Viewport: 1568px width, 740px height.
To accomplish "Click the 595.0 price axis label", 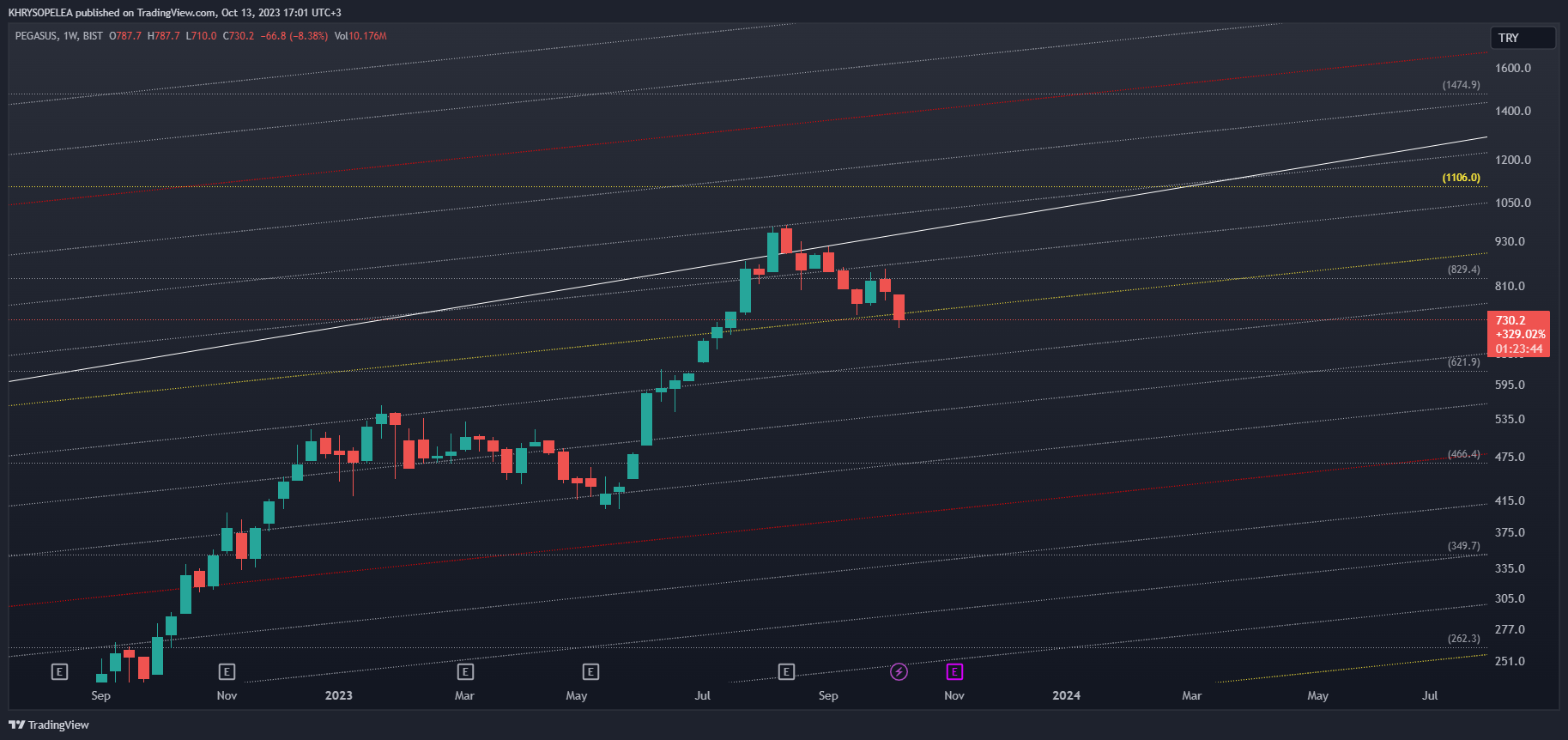I will click(1510, 385).
